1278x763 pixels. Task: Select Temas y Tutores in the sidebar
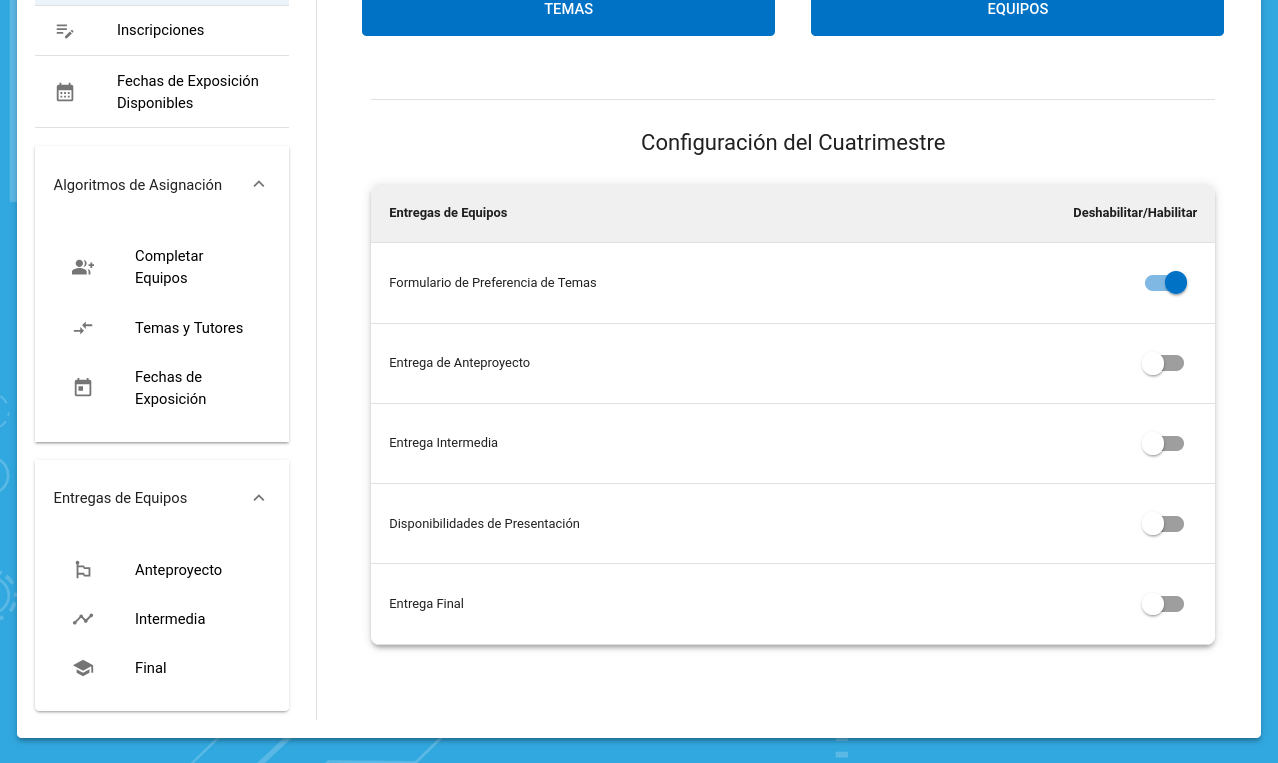189,328
